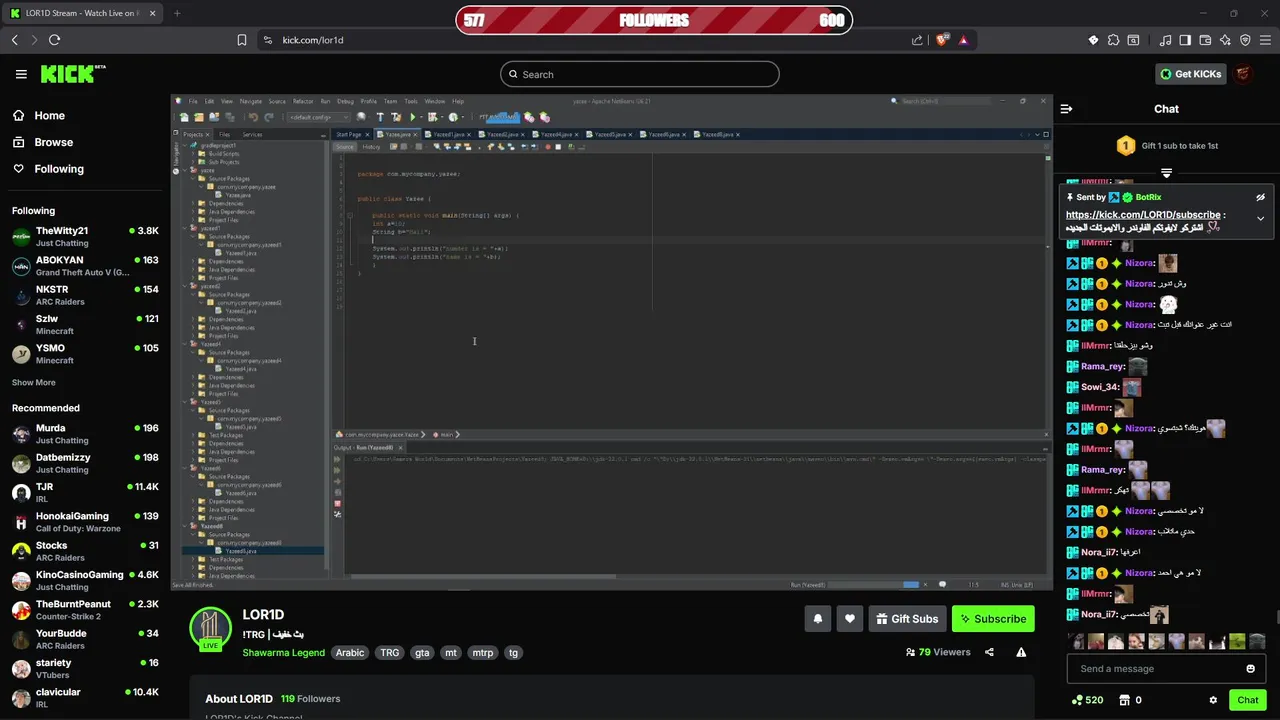1280x720 pixels.
Task: Follow LOR1D with the heart button
Action: coord(849,619)
